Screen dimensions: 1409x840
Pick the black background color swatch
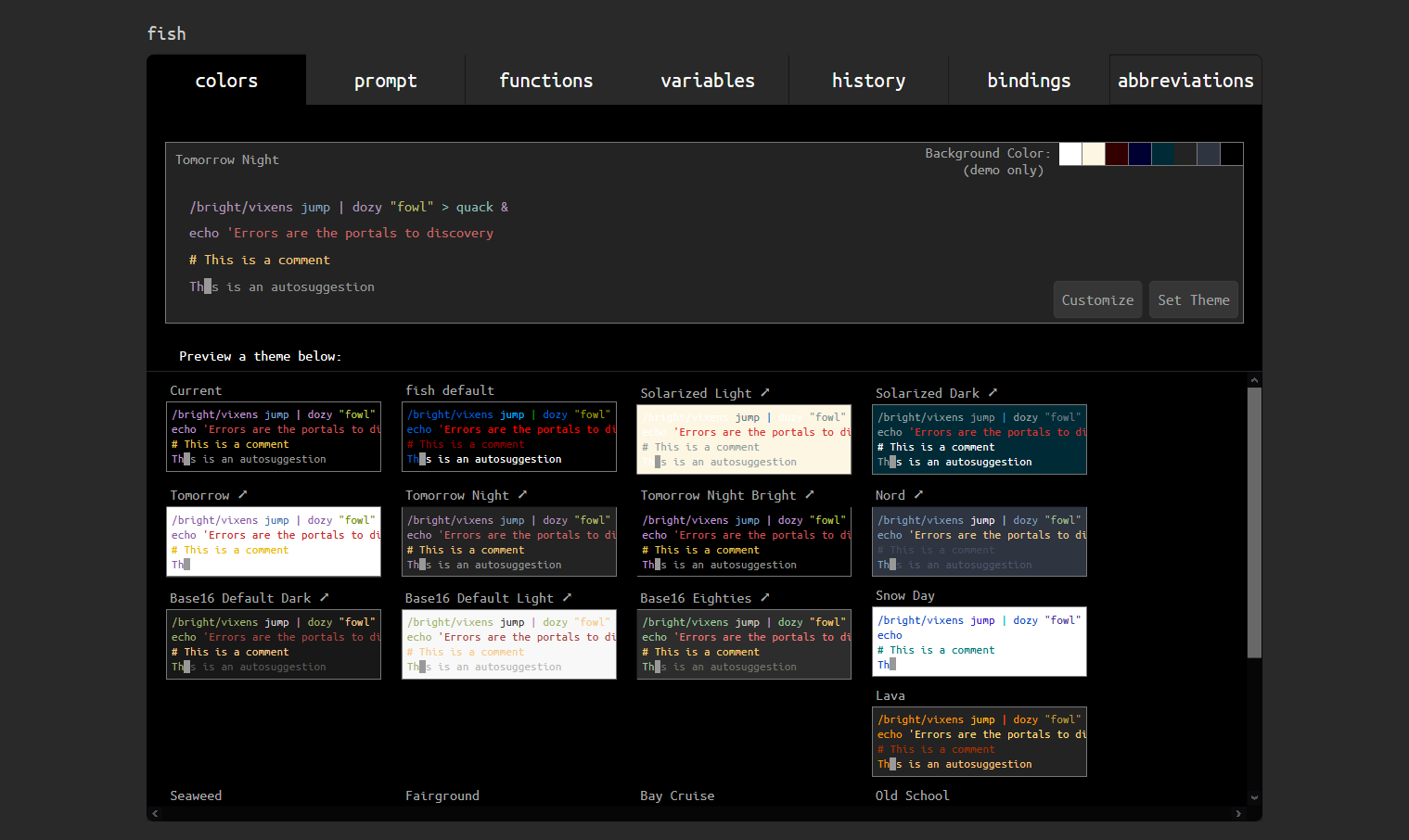(x=1232, y=154)
